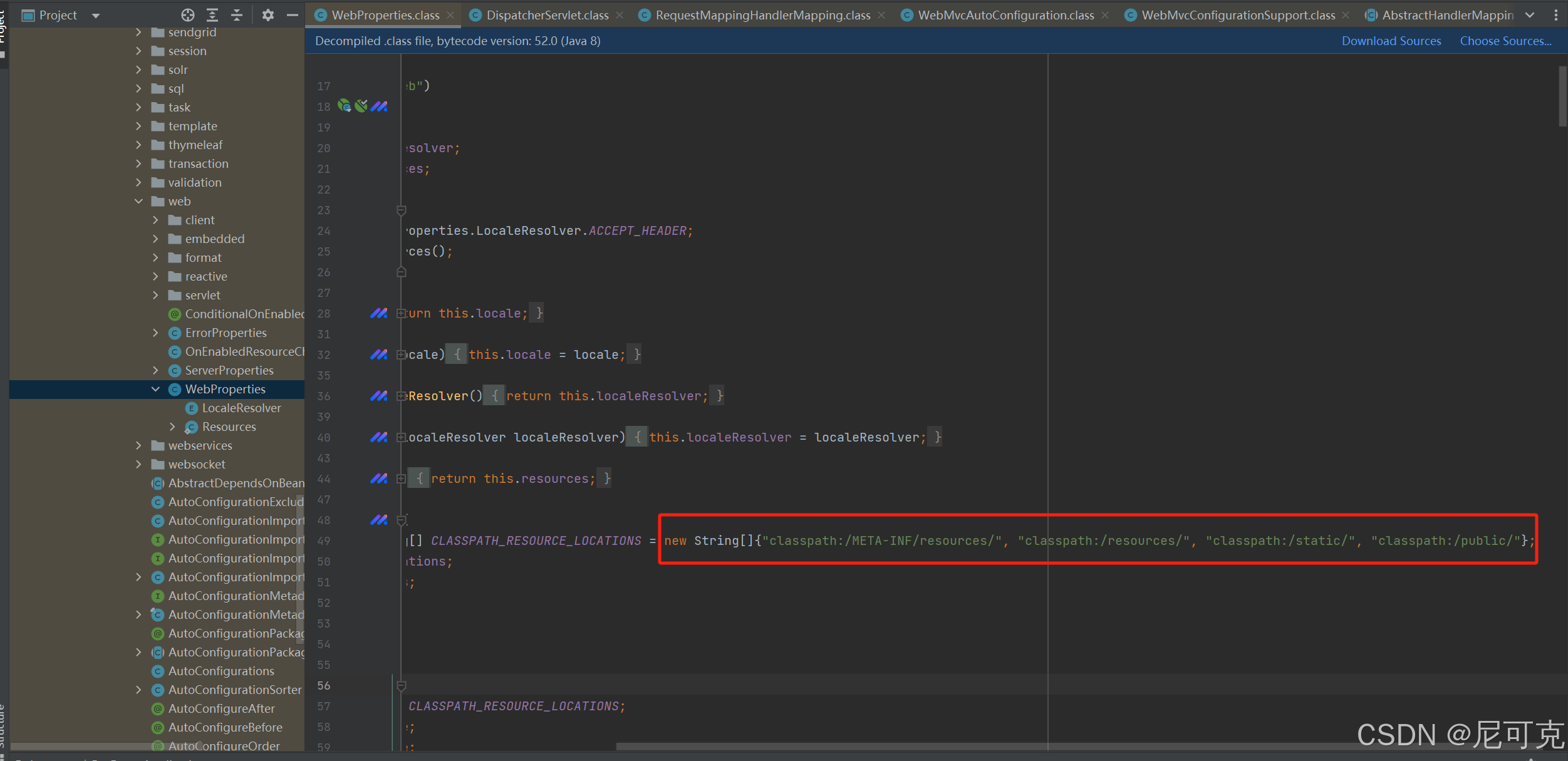Click the Select Opened File target icon
Image resolution: width=1568 pixels, height=761 pixels.
click(x=187, y=15)
